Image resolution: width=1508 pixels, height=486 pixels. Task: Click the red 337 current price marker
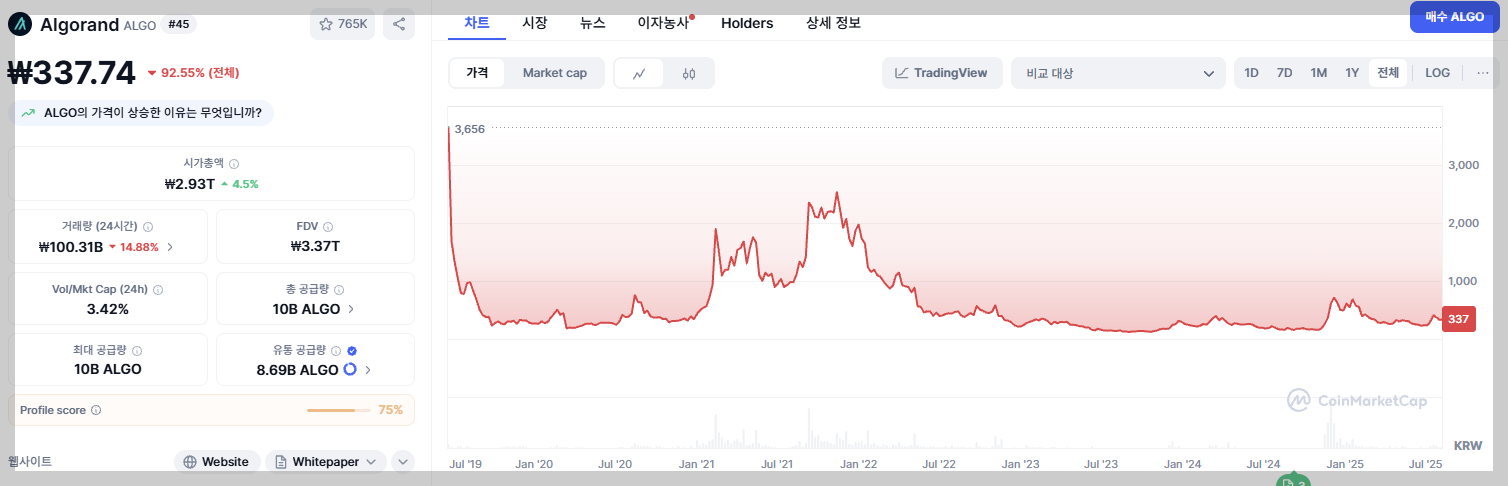coord(1458,320)
